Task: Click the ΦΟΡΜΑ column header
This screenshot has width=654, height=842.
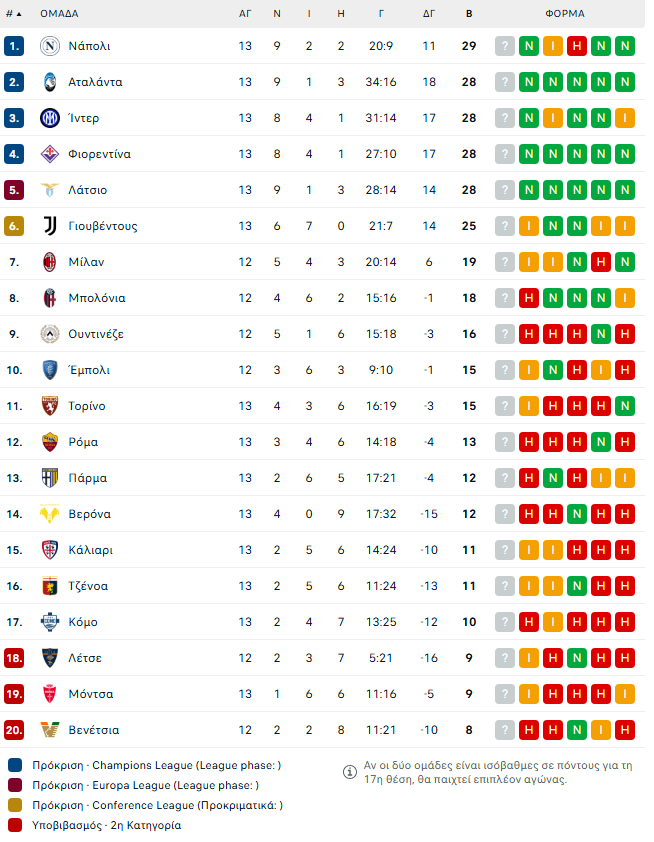Action: coord(565,14)
